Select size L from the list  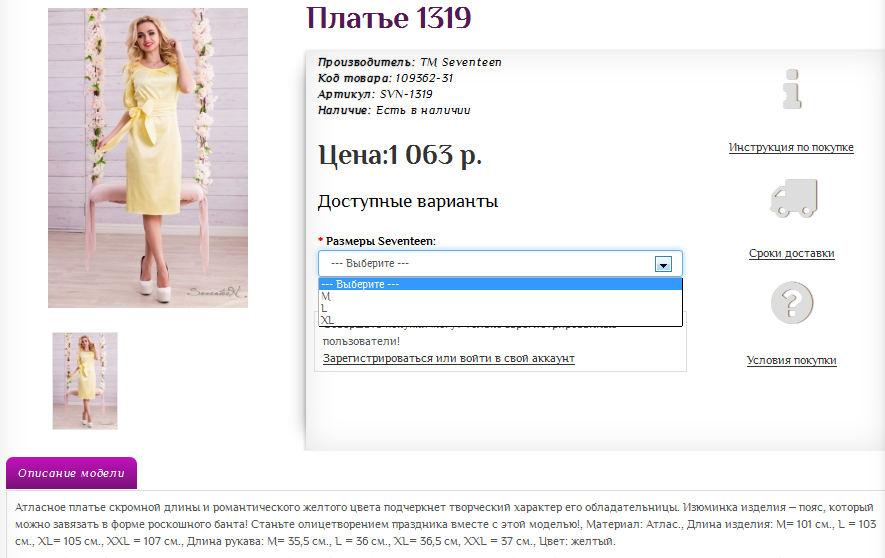pyautogui.click(x=324, y=308)
